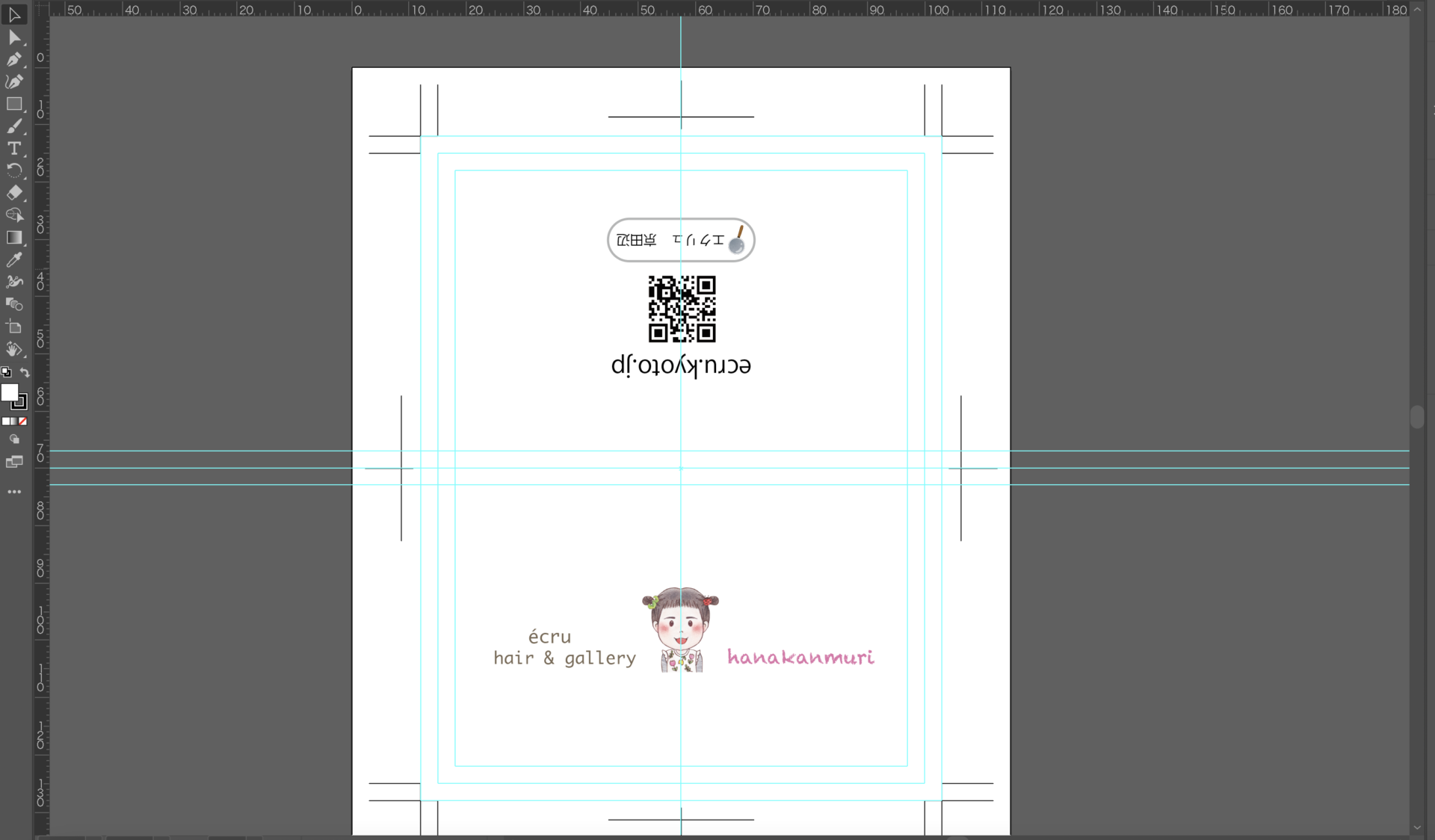Image resolution: width=1435 pixels, height=840 pixels.
Task: Select the 'hair & gallery' text
Action: tap(564, 658)
